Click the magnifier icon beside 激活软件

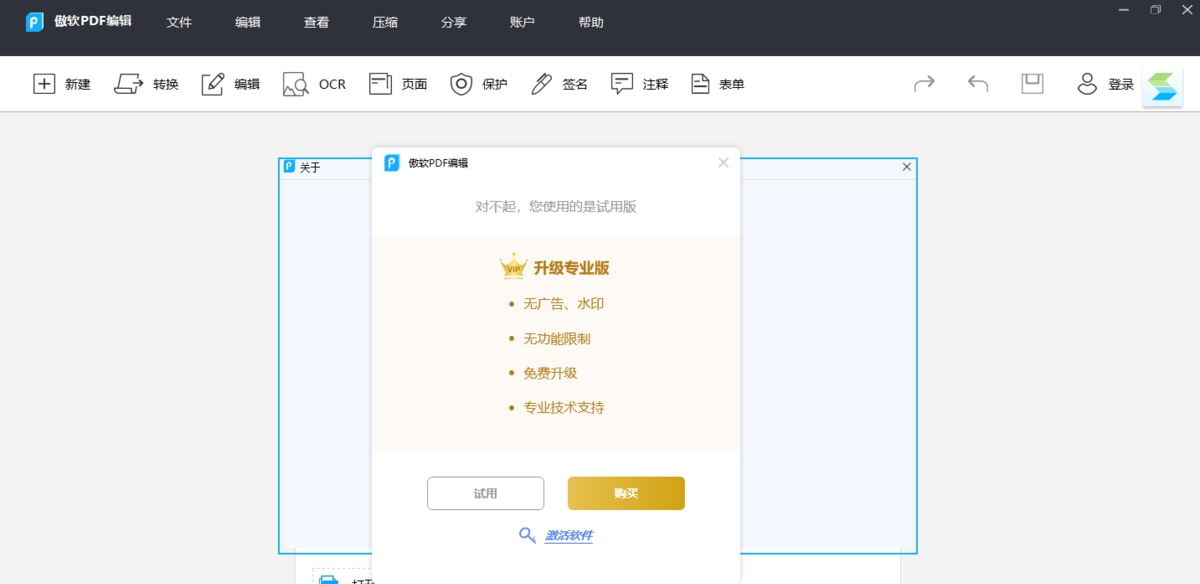tap(527, 535)
